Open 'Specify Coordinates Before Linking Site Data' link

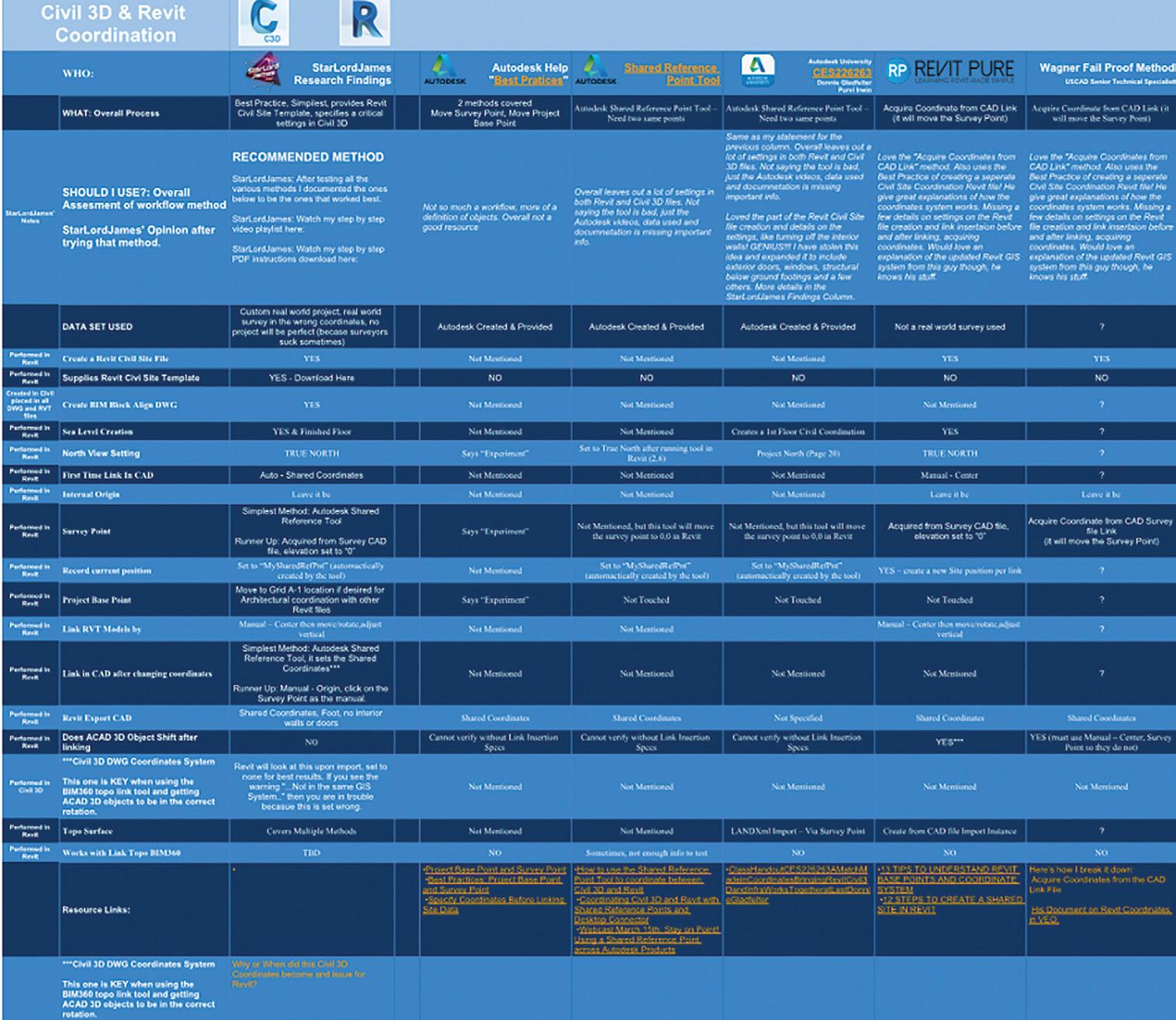(x=494, y=904)
